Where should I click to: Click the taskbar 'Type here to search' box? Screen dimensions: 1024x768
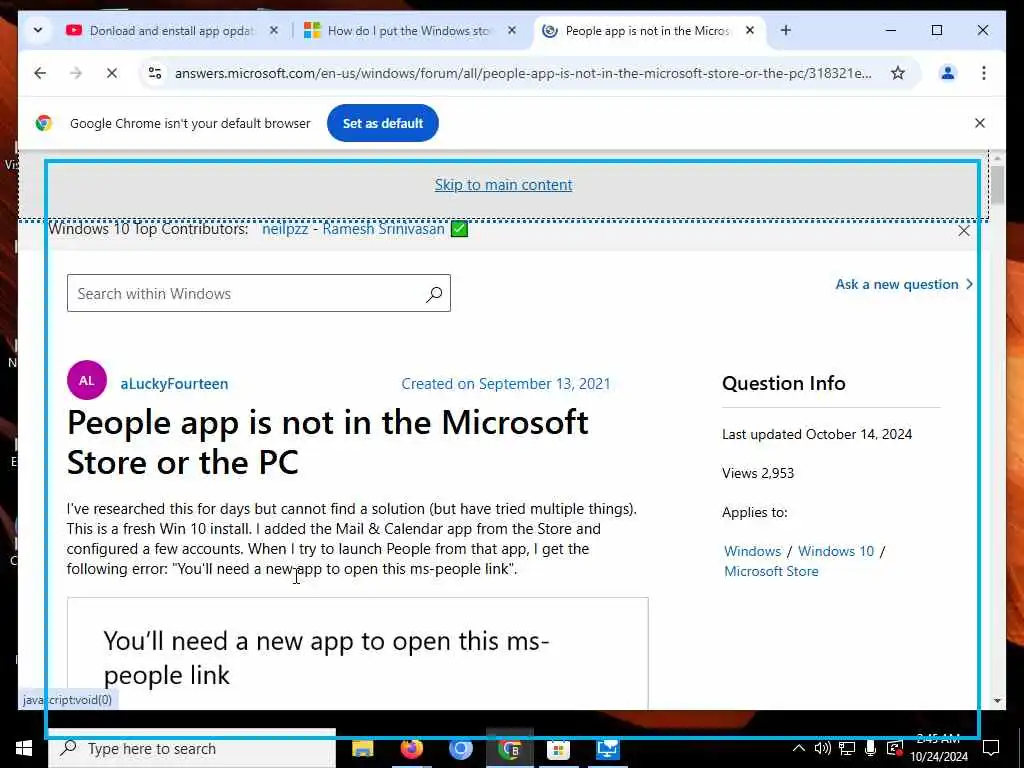(x=192, y=748)
